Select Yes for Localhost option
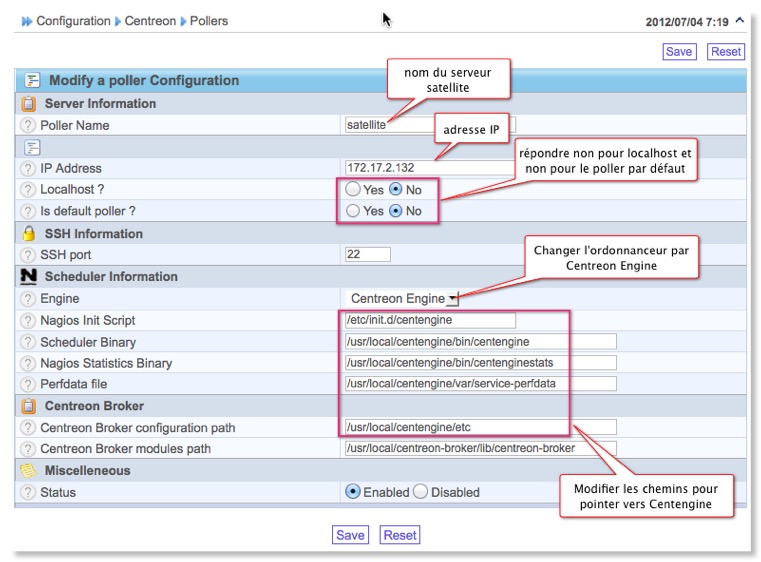Image resolution: width=761 pixels, height=562 pixels. point(353,189)
